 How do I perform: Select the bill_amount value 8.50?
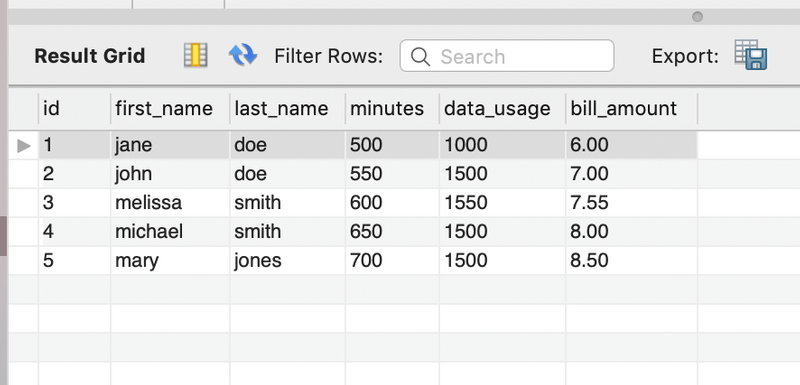pos(632,261)
